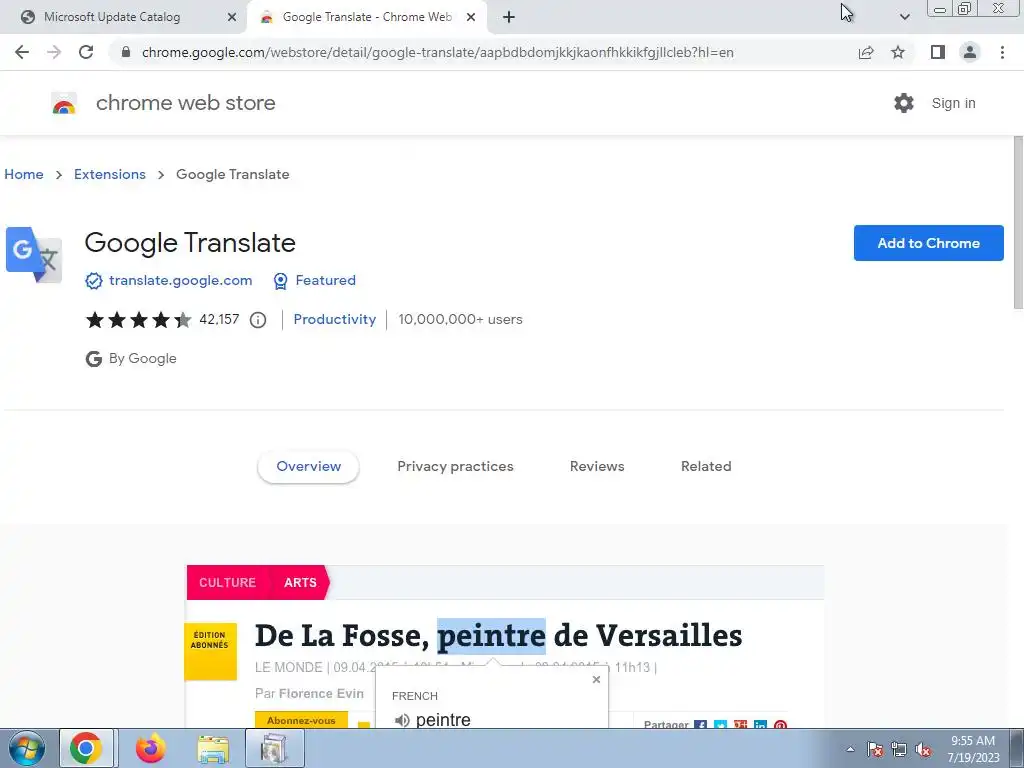Open a new tab with the plus button
Image resolution: width=1024 pixels, height=768 pixels.
coord(509,17)
